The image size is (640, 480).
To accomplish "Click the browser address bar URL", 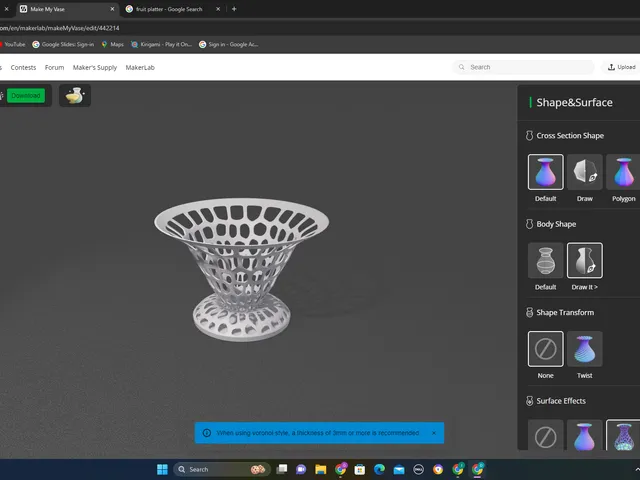I will click(60, 28).
